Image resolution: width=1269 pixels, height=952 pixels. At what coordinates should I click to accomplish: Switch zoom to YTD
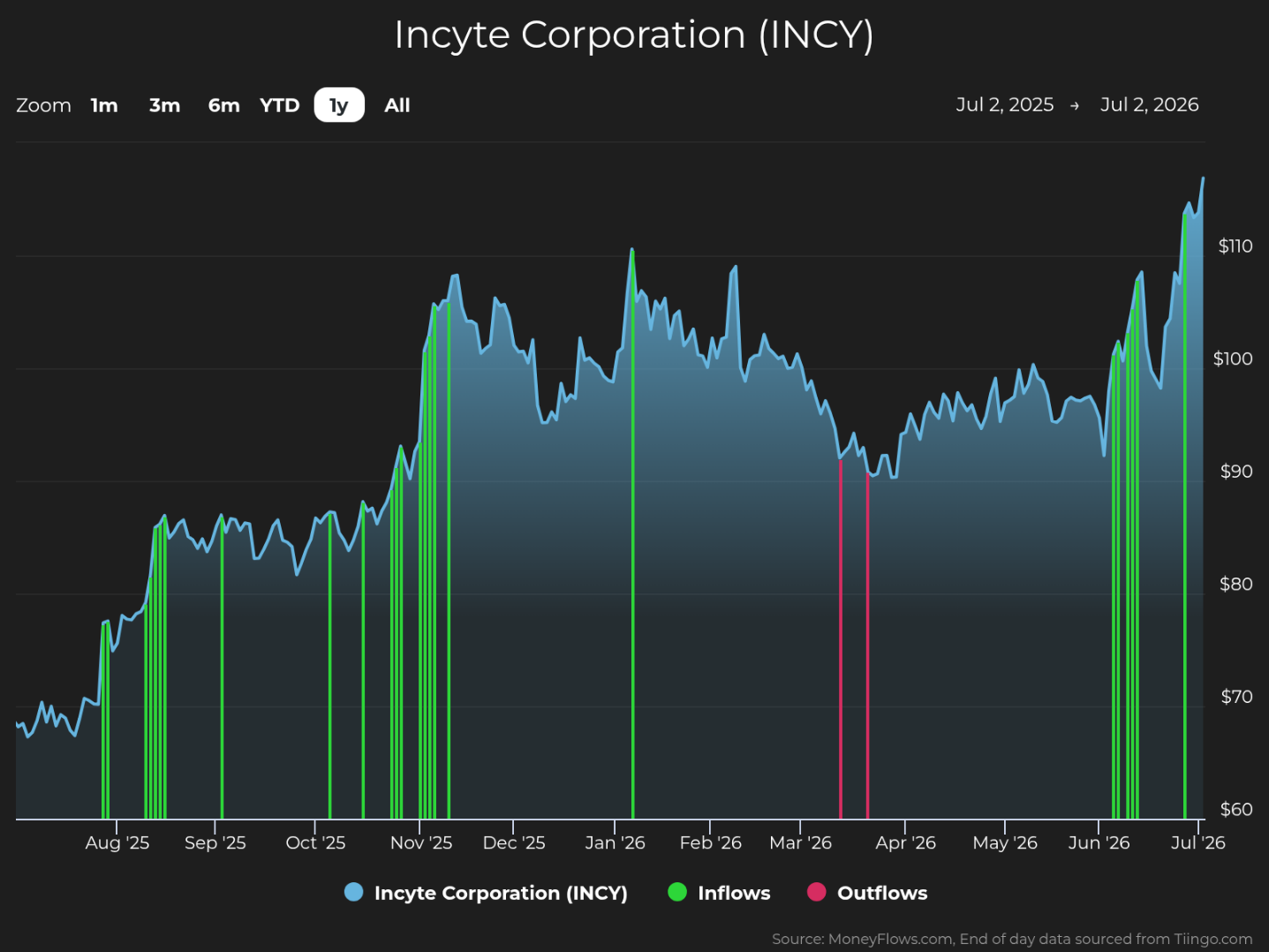click(280, 105)
